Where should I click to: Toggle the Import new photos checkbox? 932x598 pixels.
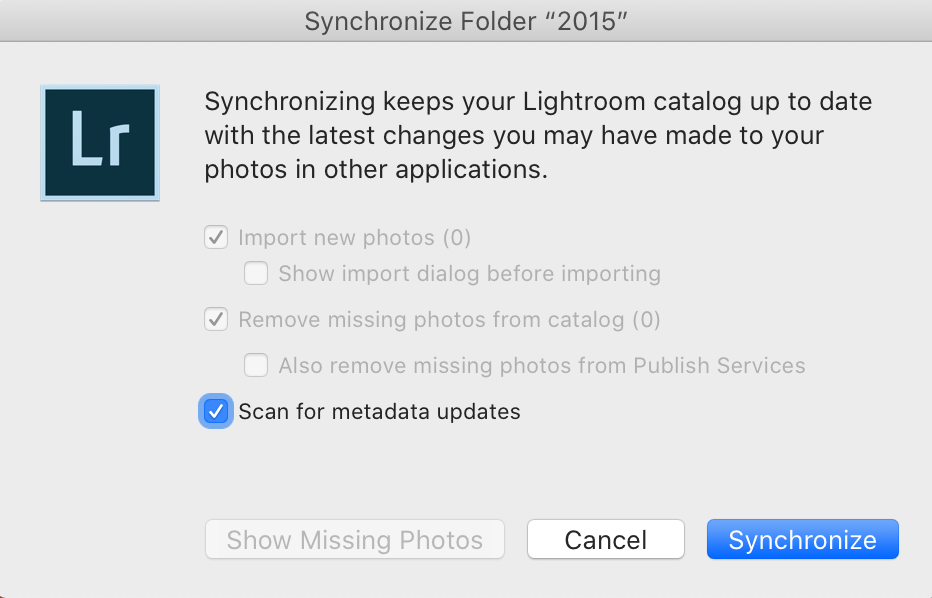coord(216,237)
